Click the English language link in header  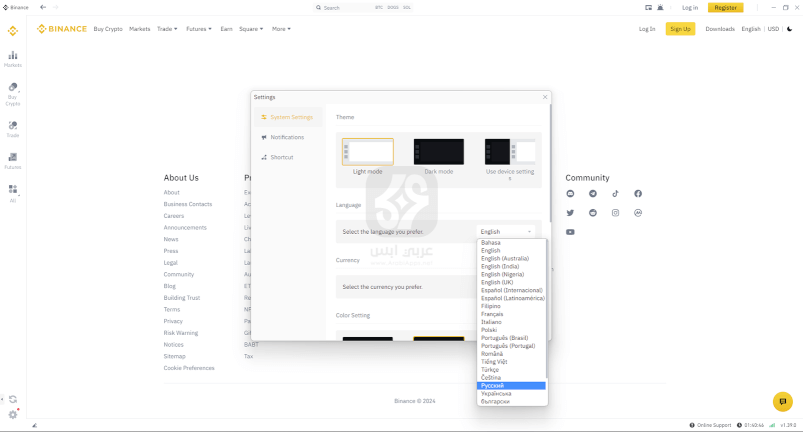click(x=751, y=29)
